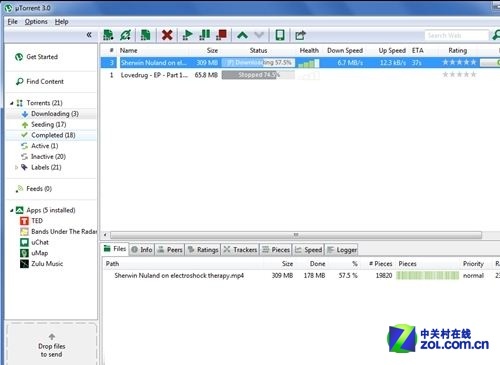Sort torrents by Status column header
Image resolution: width=500 pixels, height=365 pixels.
[258, 51]
